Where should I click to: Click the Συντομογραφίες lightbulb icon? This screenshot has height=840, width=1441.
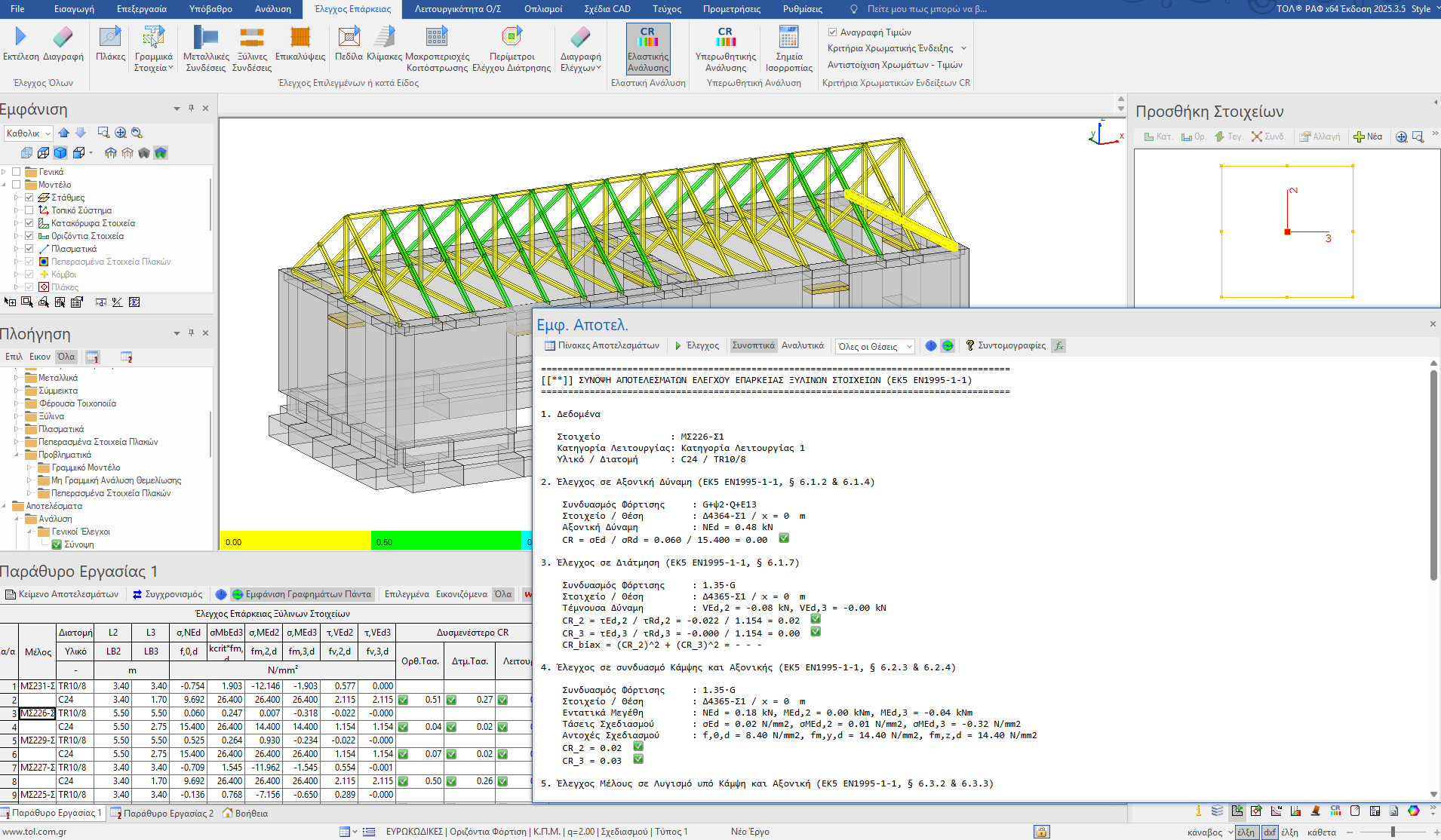click(x=970, y=345)
